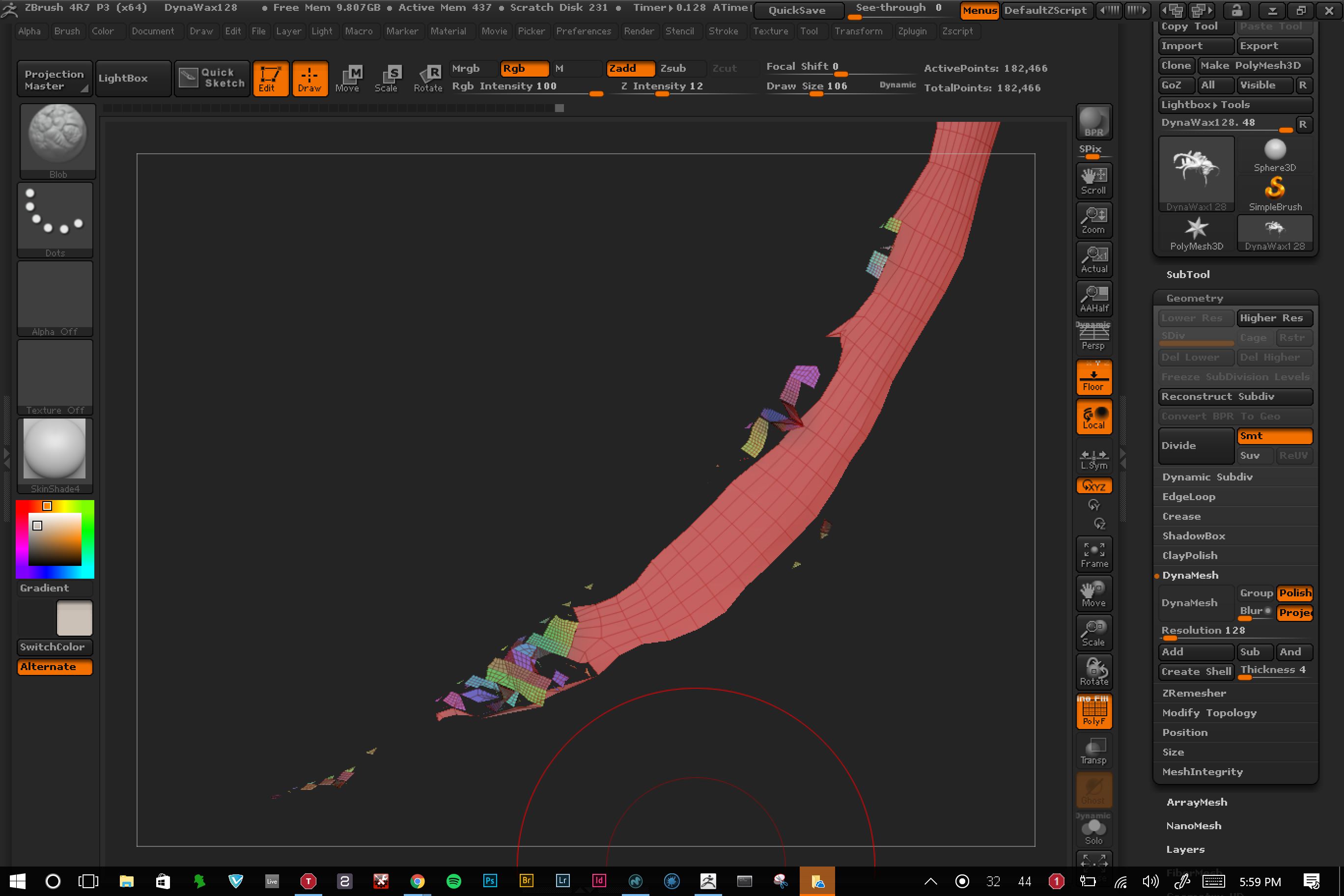The height and width of the screenshot is (896, 1344).
Task: Toggle Transp transparency mode
Action: 1093,752
